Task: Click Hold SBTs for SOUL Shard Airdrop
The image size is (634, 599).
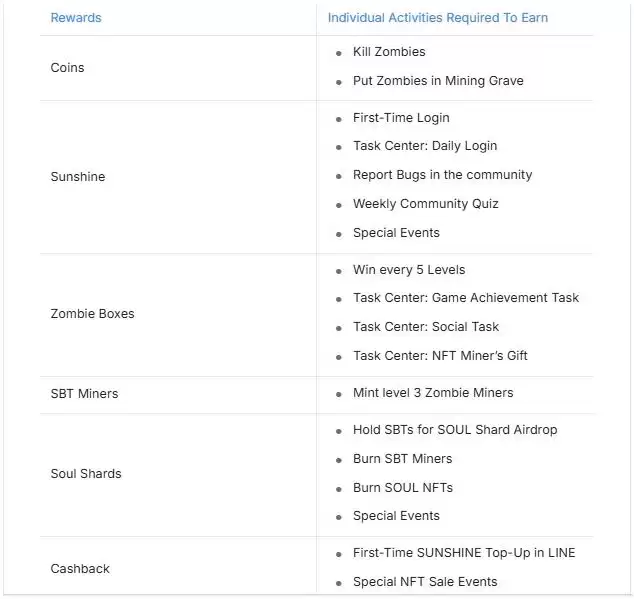Action: pos(455,430)
